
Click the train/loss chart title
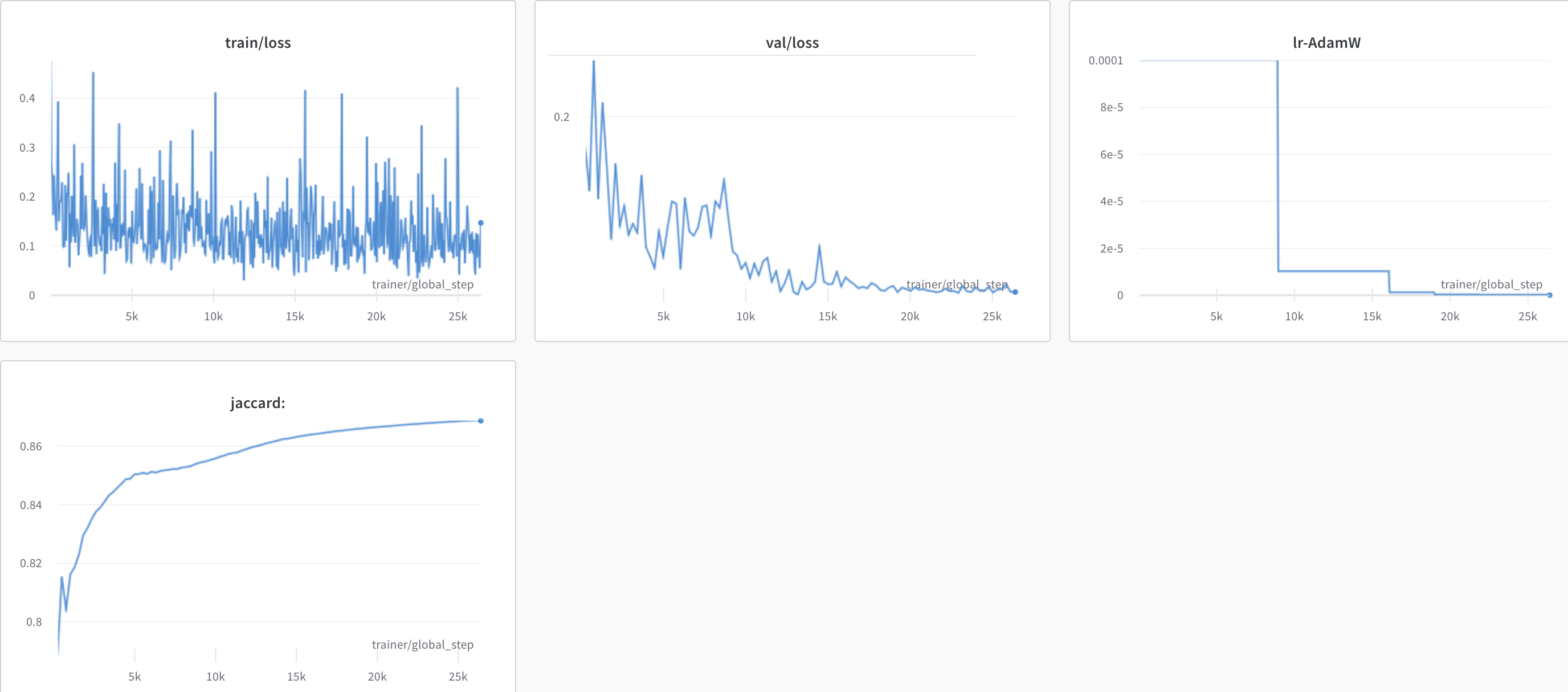coord(258,43)
